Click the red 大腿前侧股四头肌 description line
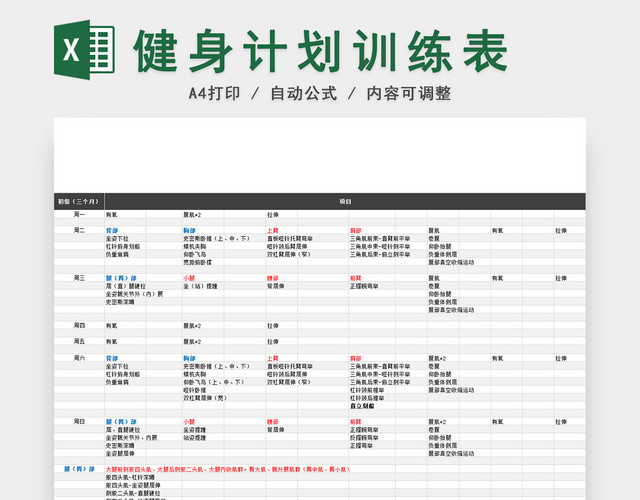The height and width of the screenshot is (500, 640). click(228, 470)
